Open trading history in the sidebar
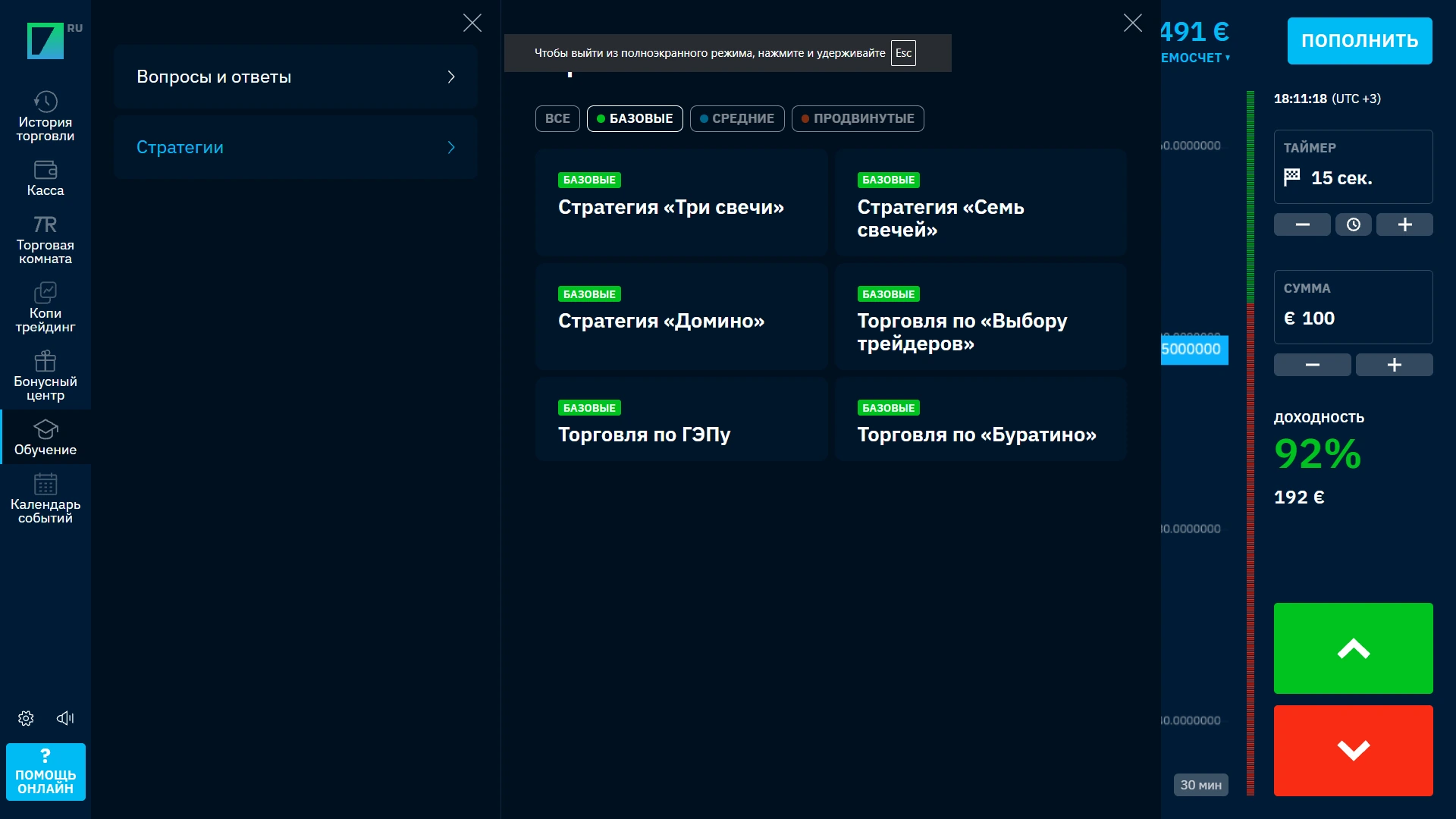The image size is (1456, 819). pyautogui.click(x=45, y=116)
